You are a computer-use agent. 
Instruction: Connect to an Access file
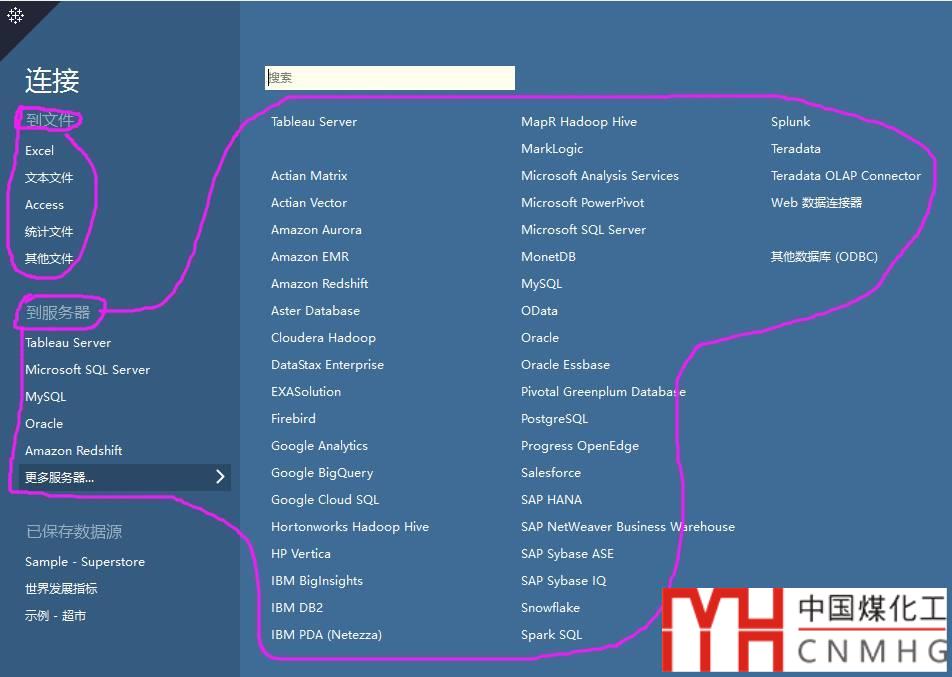pyautogui.click(x=44, y=205)
